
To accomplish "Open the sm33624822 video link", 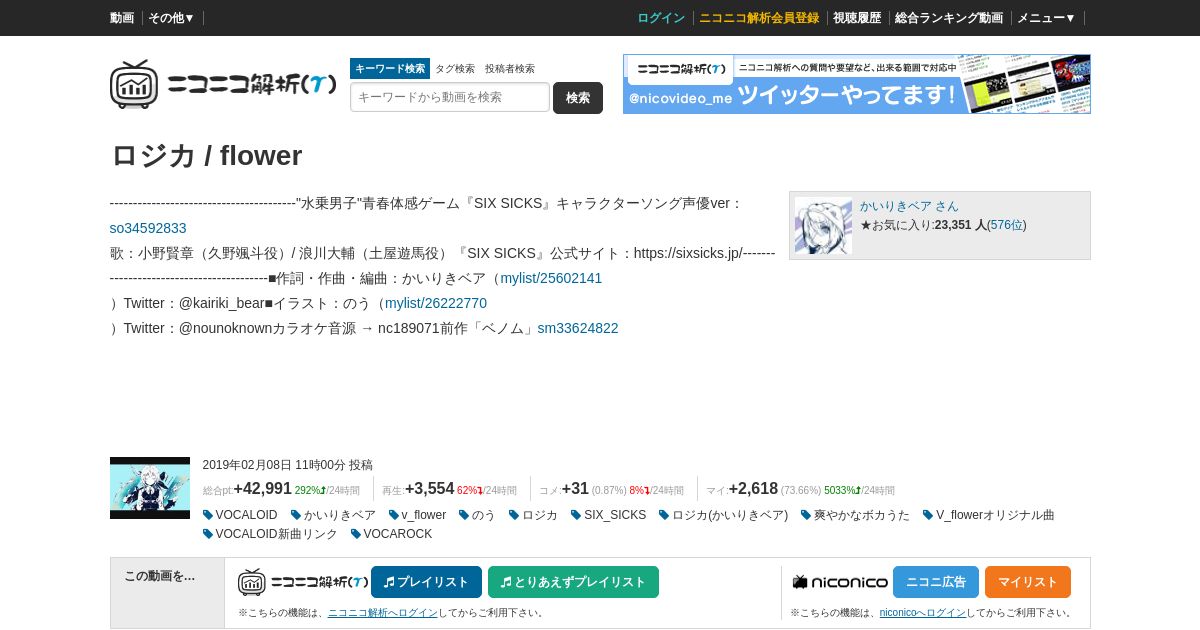I will tap(578, 328).
